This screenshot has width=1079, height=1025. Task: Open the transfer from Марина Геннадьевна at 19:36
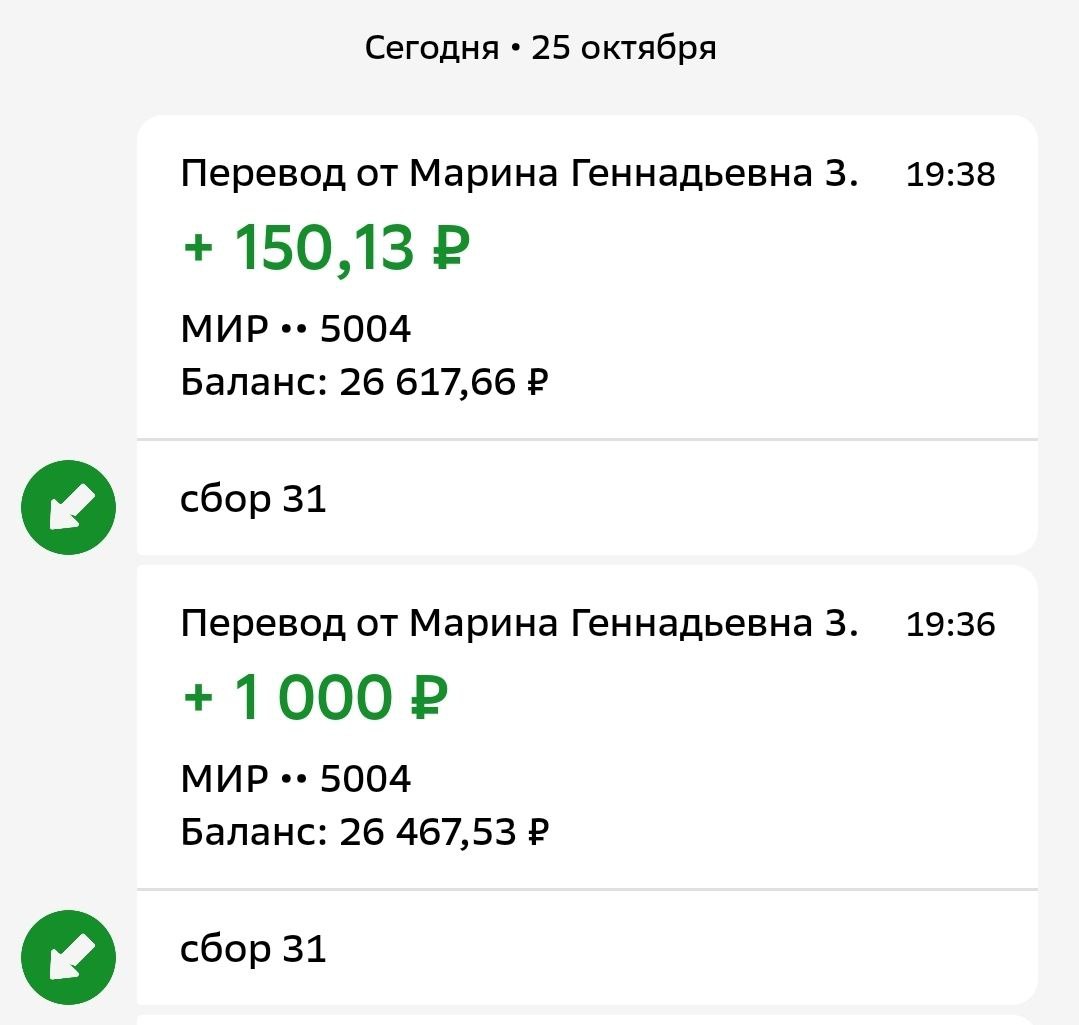[x=518, y=625]
